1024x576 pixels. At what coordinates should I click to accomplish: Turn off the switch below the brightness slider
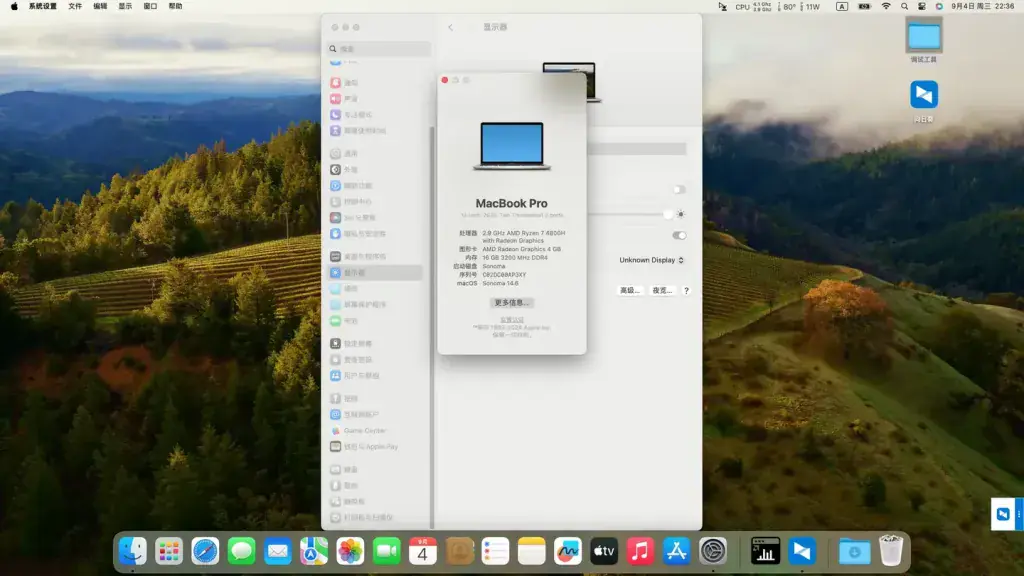pyautogui.click(x=679, y=235)
